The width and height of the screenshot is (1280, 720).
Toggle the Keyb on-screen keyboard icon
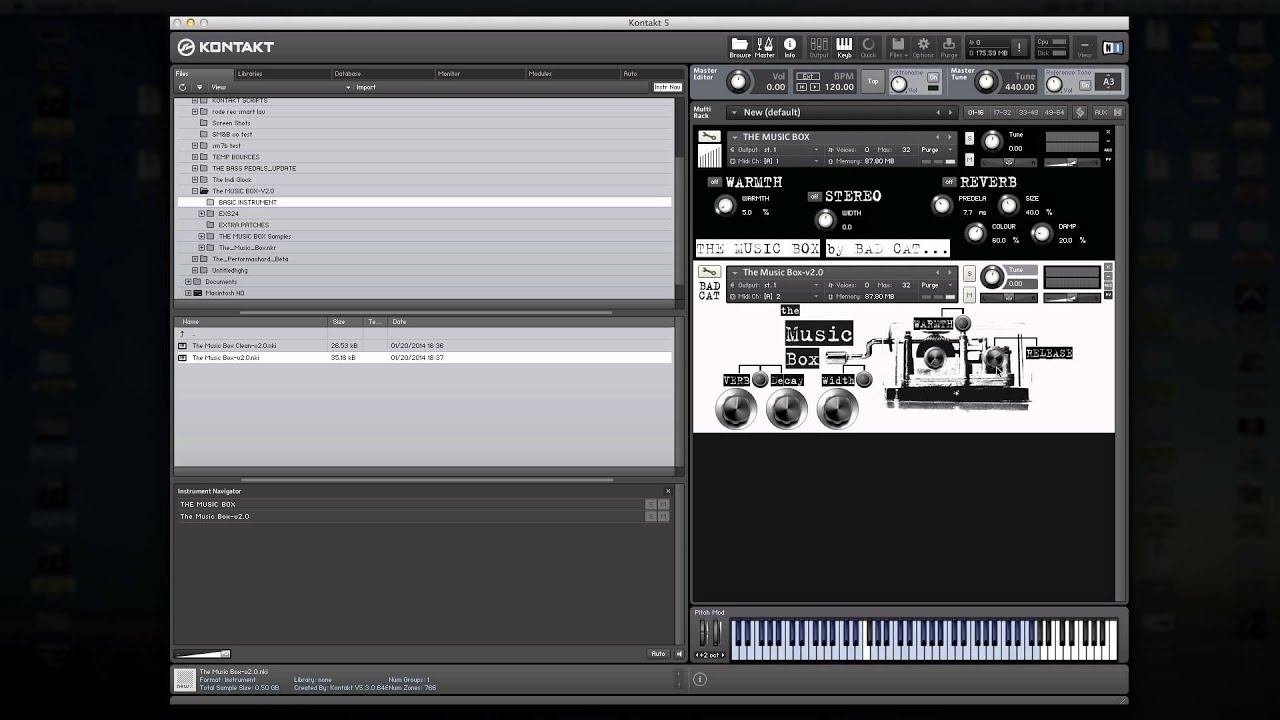(844, 47)
